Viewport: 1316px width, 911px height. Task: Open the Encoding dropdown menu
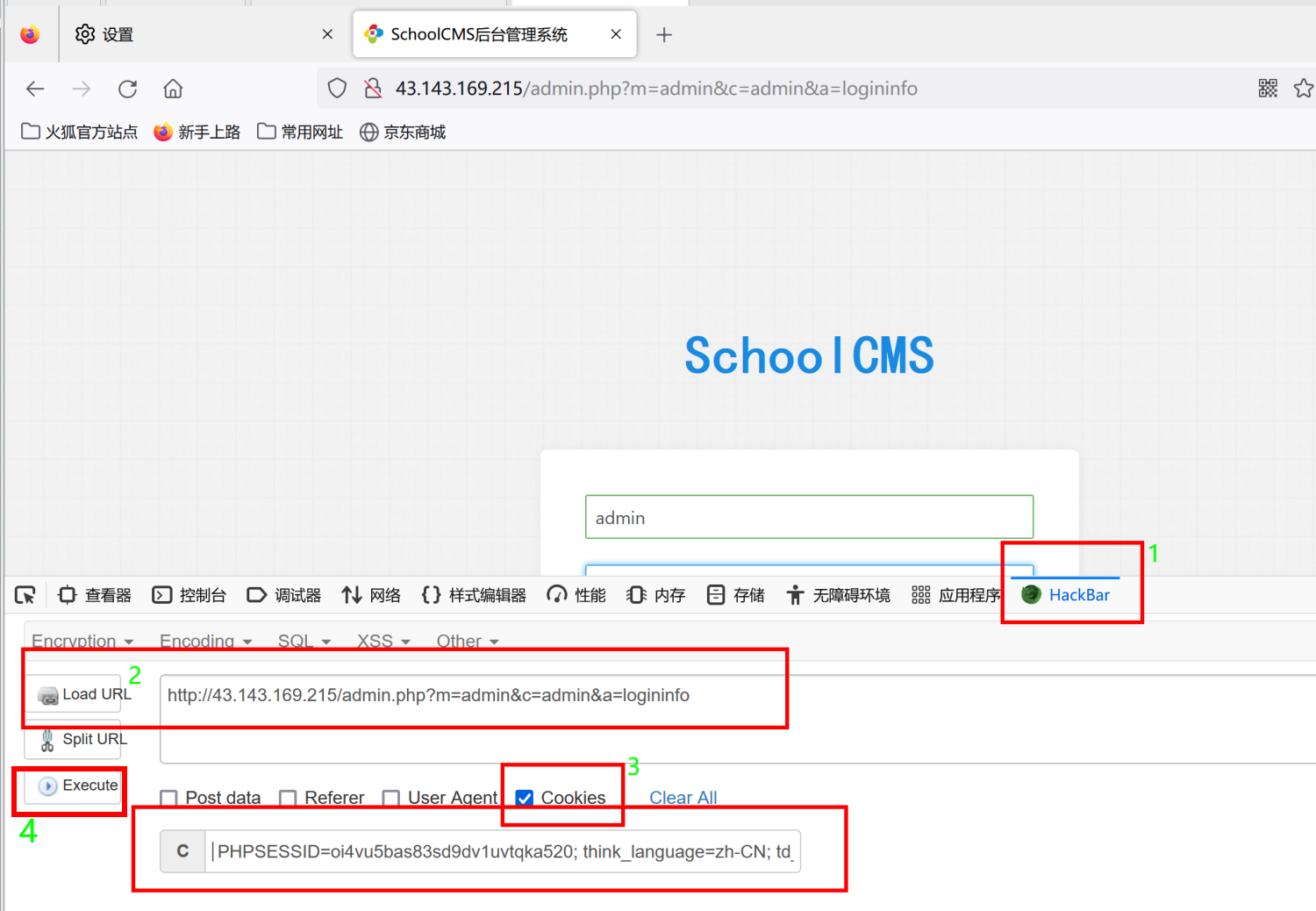point(204,641)
